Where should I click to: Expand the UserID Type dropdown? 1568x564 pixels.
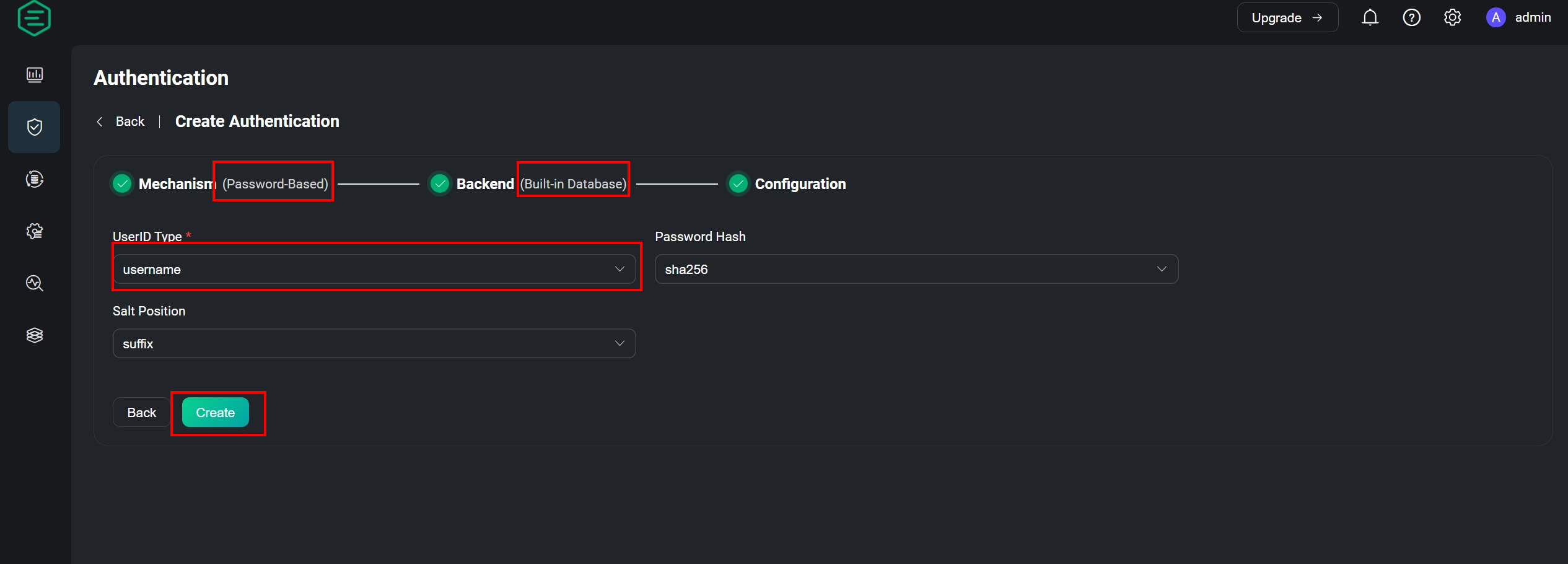374,269
